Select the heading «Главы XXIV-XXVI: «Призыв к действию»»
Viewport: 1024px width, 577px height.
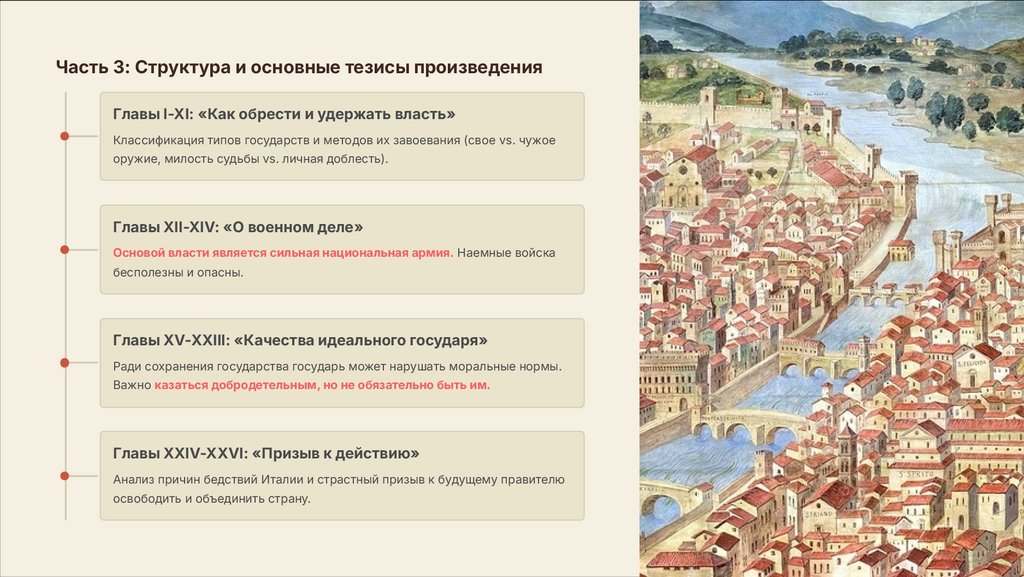pyautogui.click(x=266, y=453)
